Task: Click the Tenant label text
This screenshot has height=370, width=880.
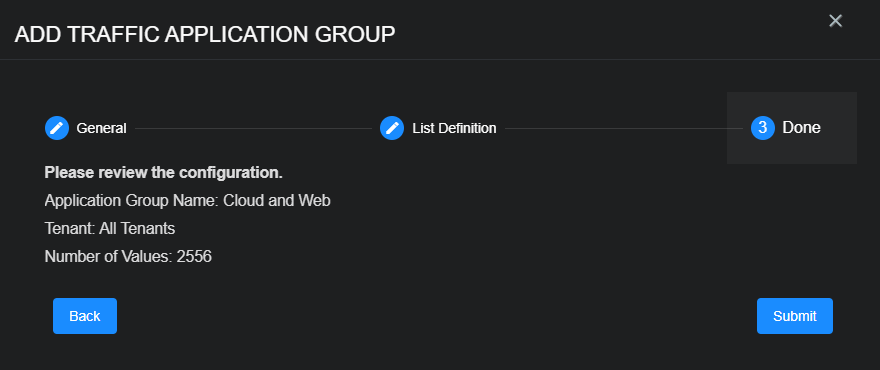Action: (x=70, y=229)
